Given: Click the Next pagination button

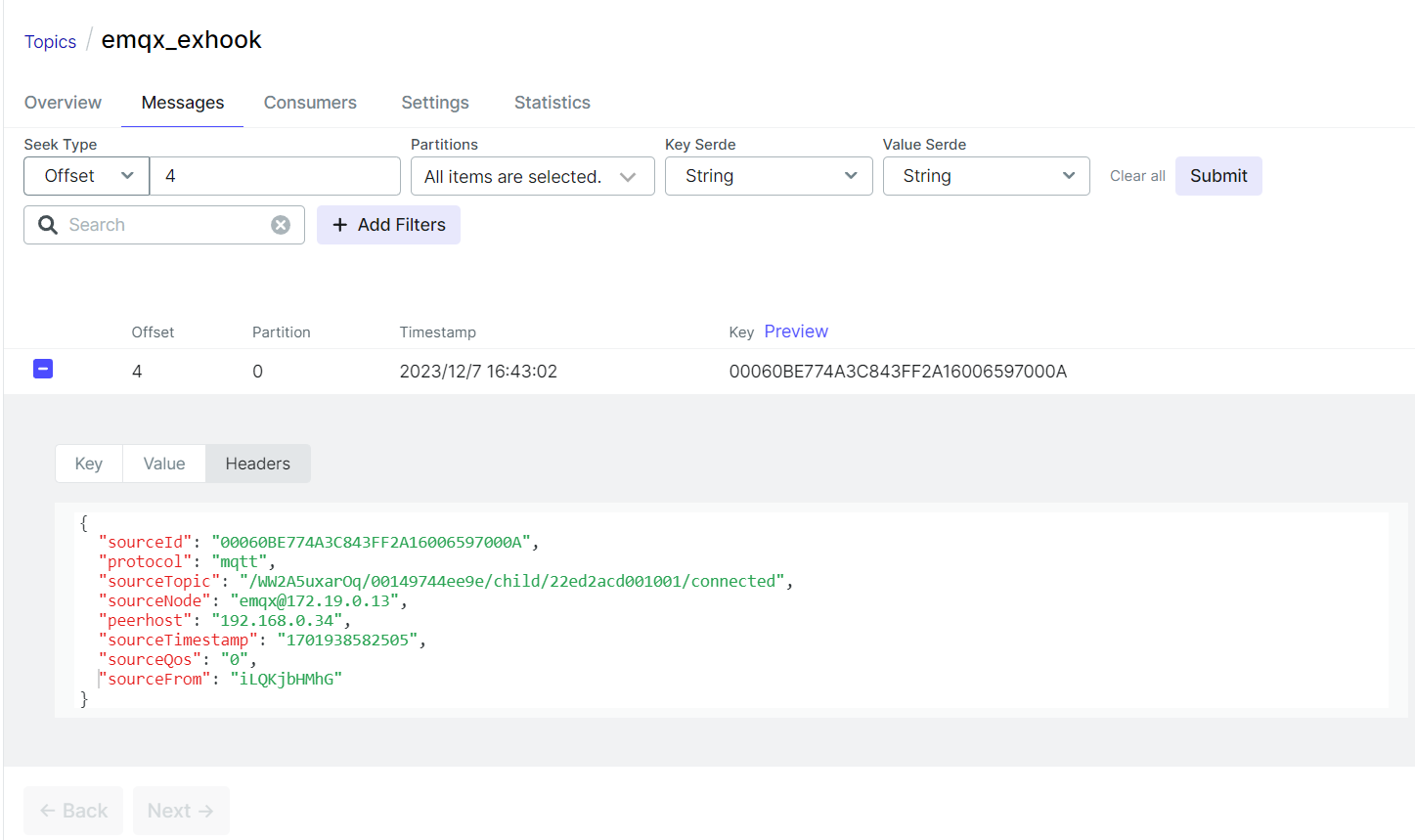Looking at the screenshot, I should [181, 811].
